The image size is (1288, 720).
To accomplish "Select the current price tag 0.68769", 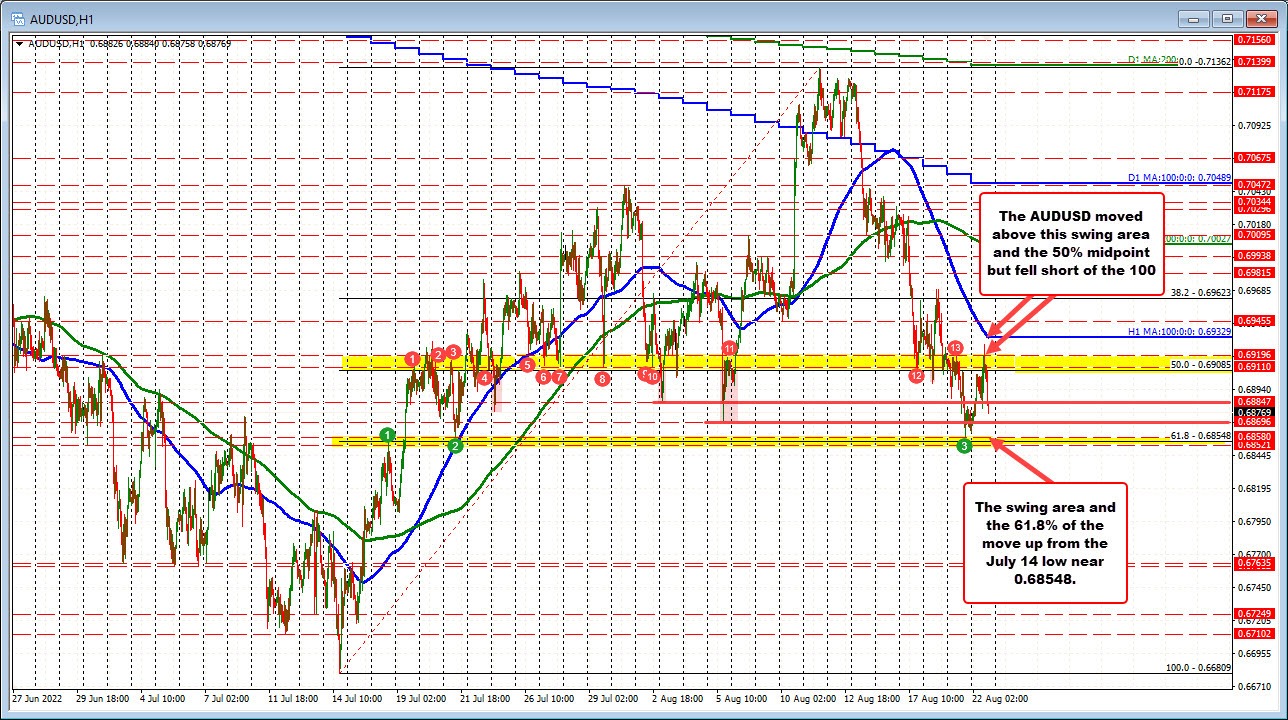I will point(1254,412).
